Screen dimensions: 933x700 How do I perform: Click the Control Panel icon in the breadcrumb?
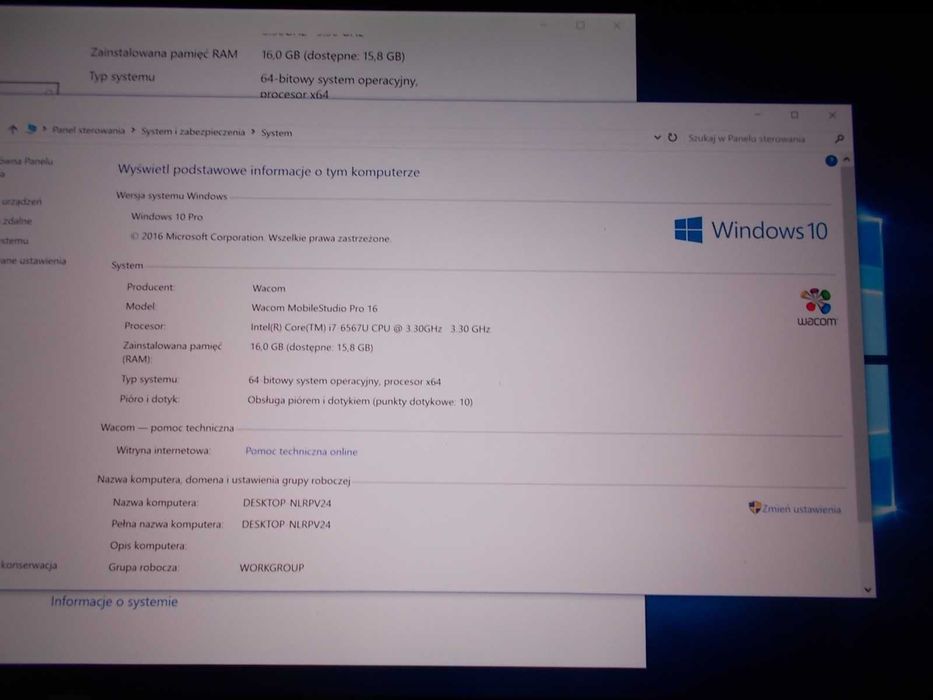pyautogui.click(x=31, y=129)
